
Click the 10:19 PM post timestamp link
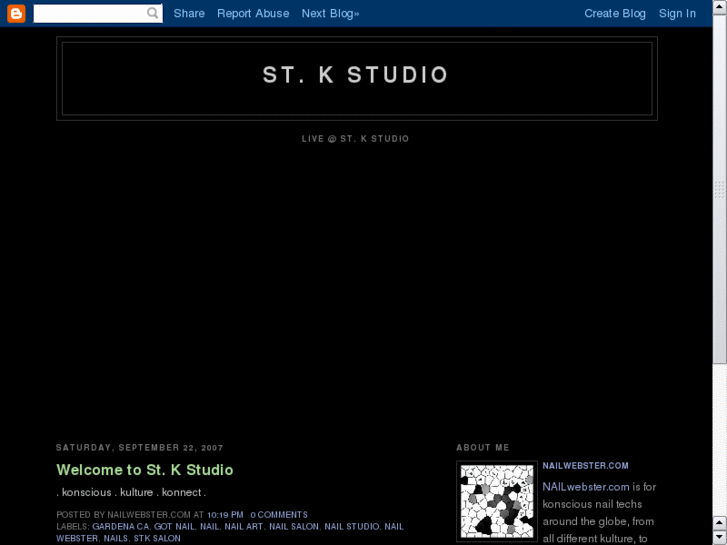(x=225, y=515)
